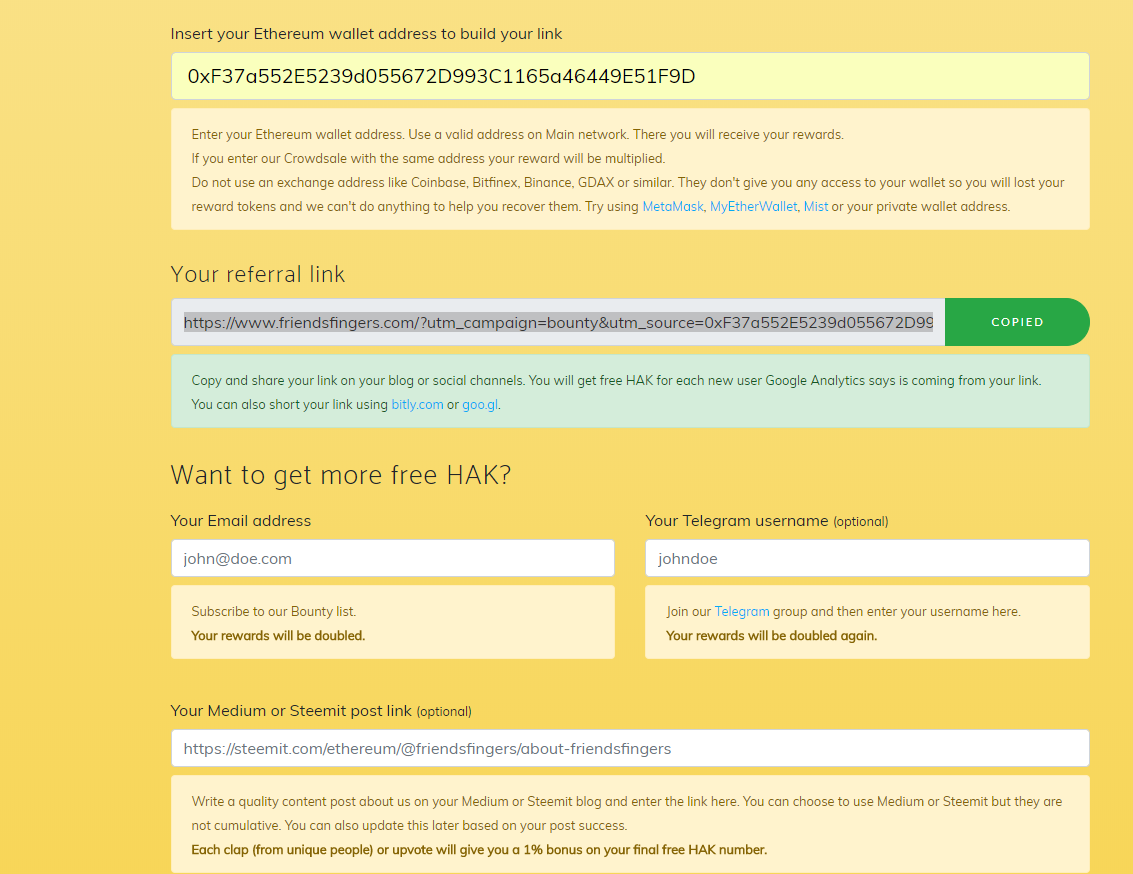Focus the Telegram username field with johndoe placeholder
The height and width of the screenshot is (874, 1133).
coord(867,558)
